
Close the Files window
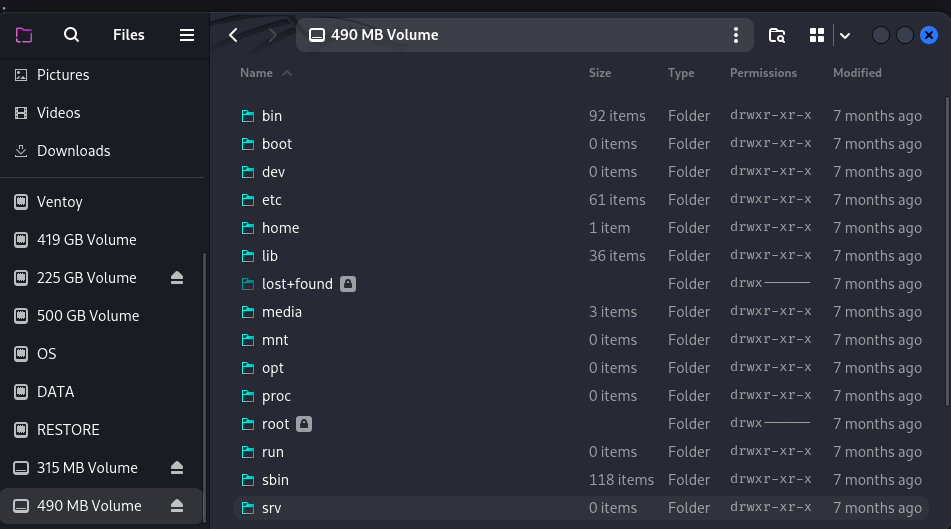(929, 35)
